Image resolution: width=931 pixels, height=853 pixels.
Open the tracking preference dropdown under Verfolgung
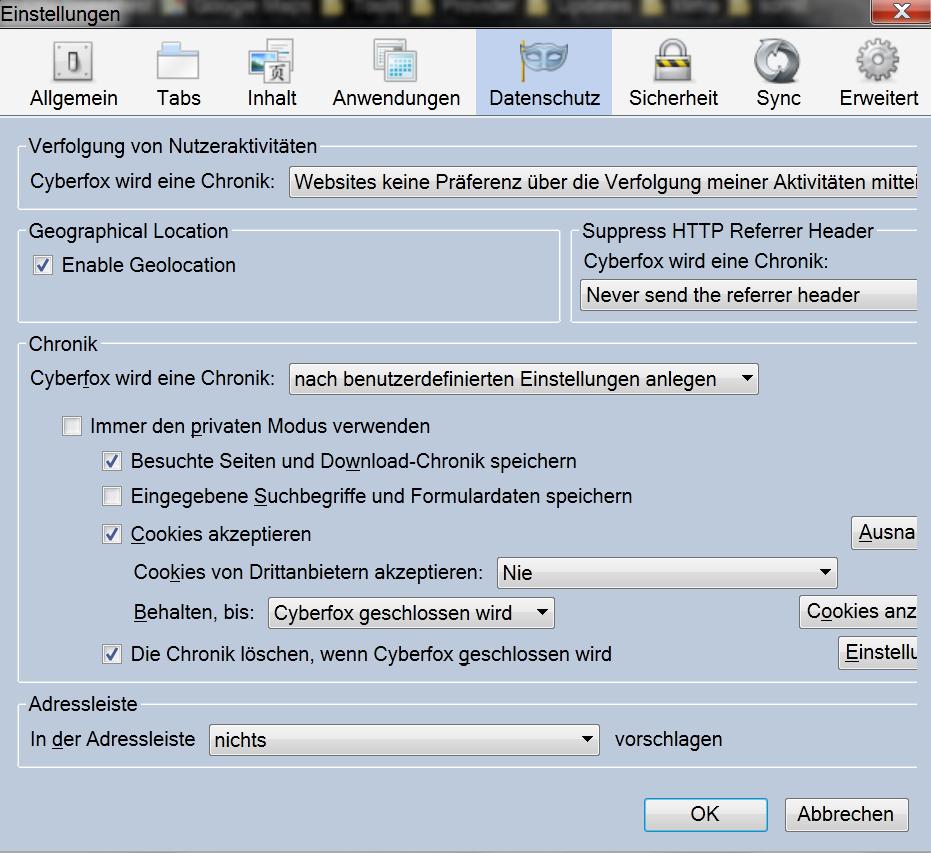coord(603,182)
